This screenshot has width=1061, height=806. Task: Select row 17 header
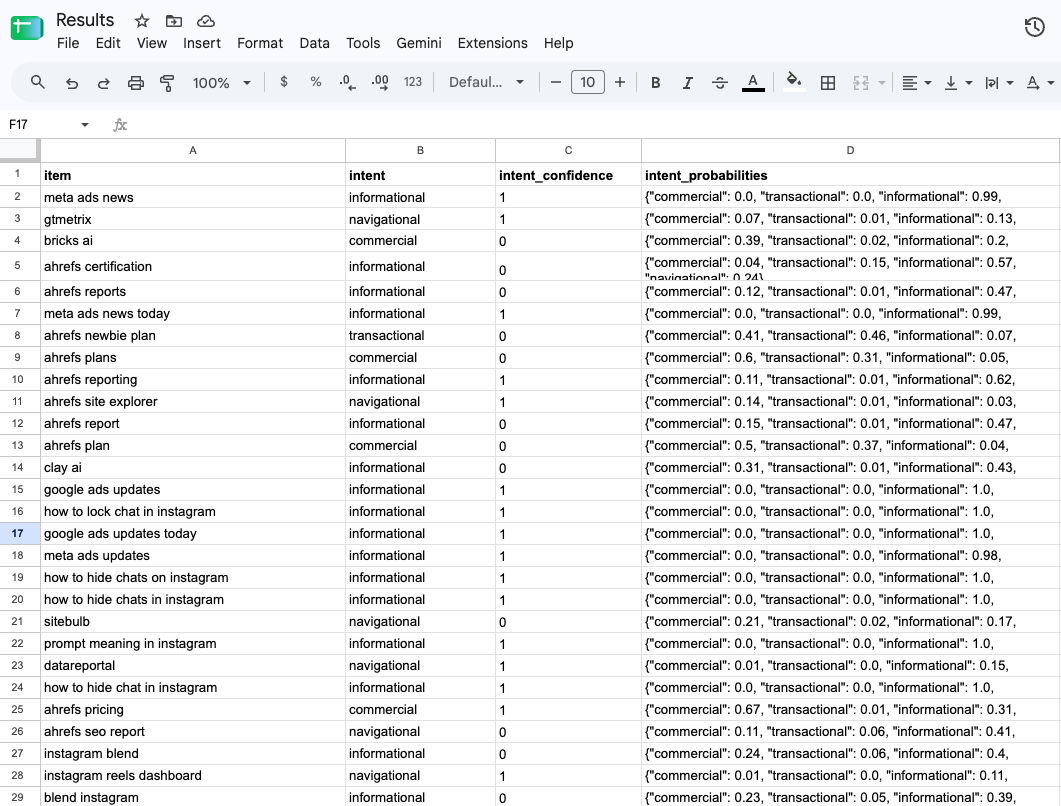pyautogui.click(x=18, y=533)
